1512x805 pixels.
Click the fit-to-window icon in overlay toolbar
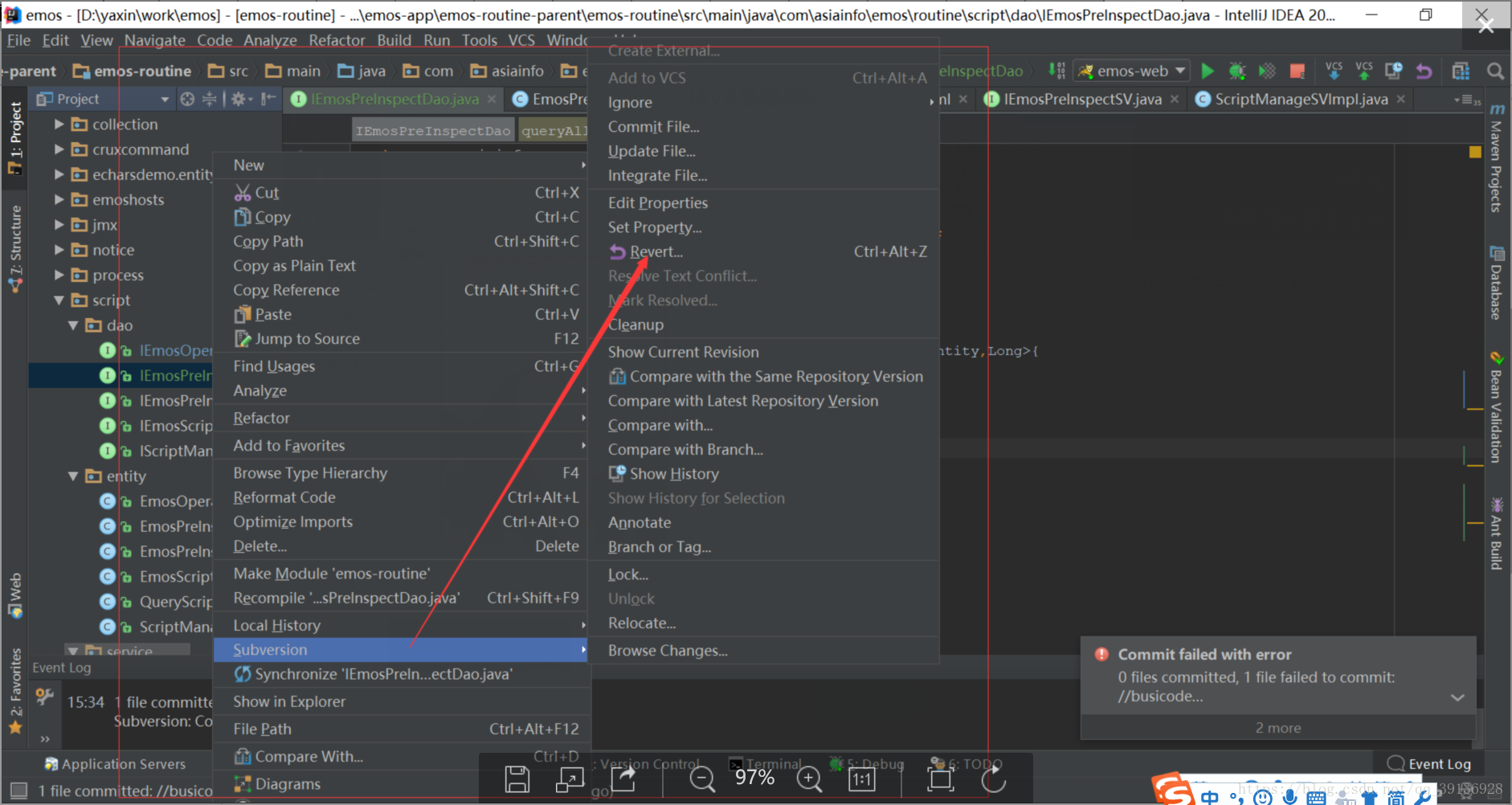(x=940, y=778)
